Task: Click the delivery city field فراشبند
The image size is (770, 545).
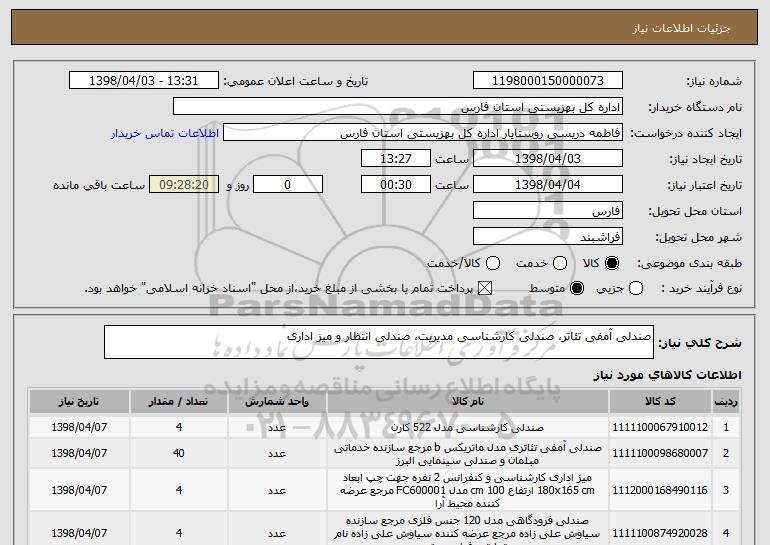Action: point(548,237)
